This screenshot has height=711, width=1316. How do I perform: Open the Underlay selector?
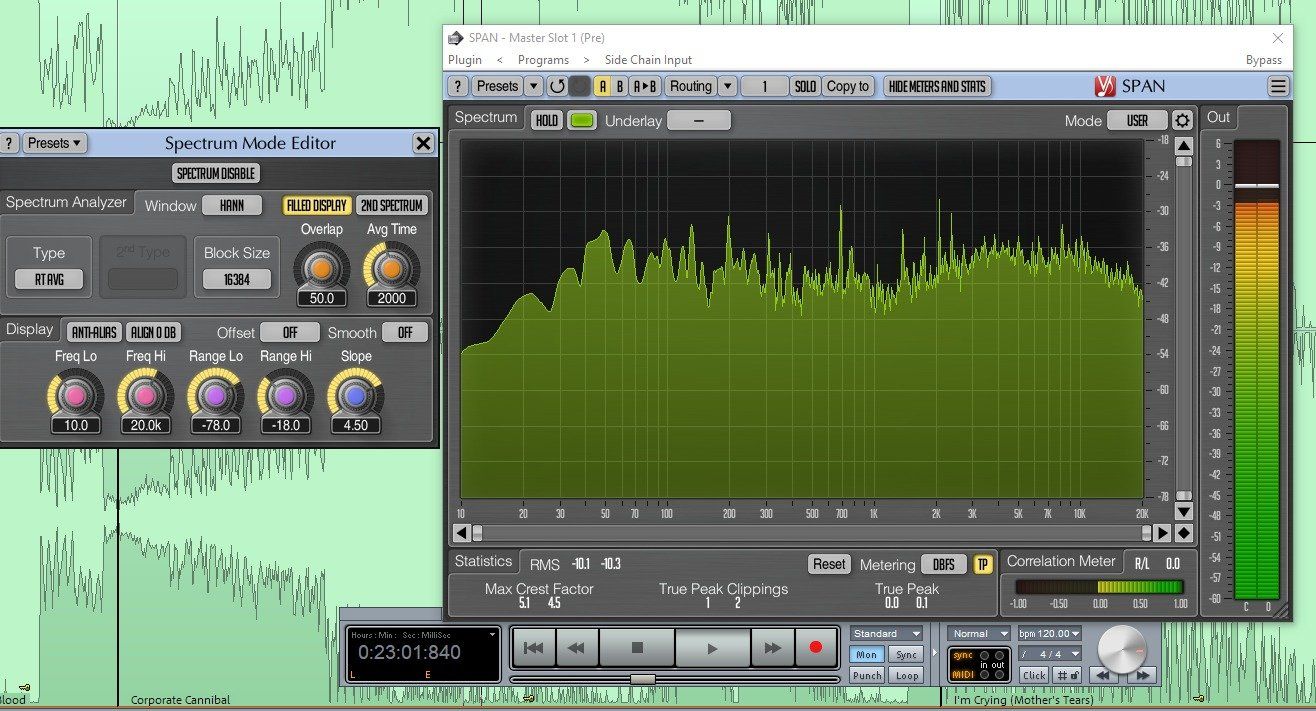[x=699, y=120]
